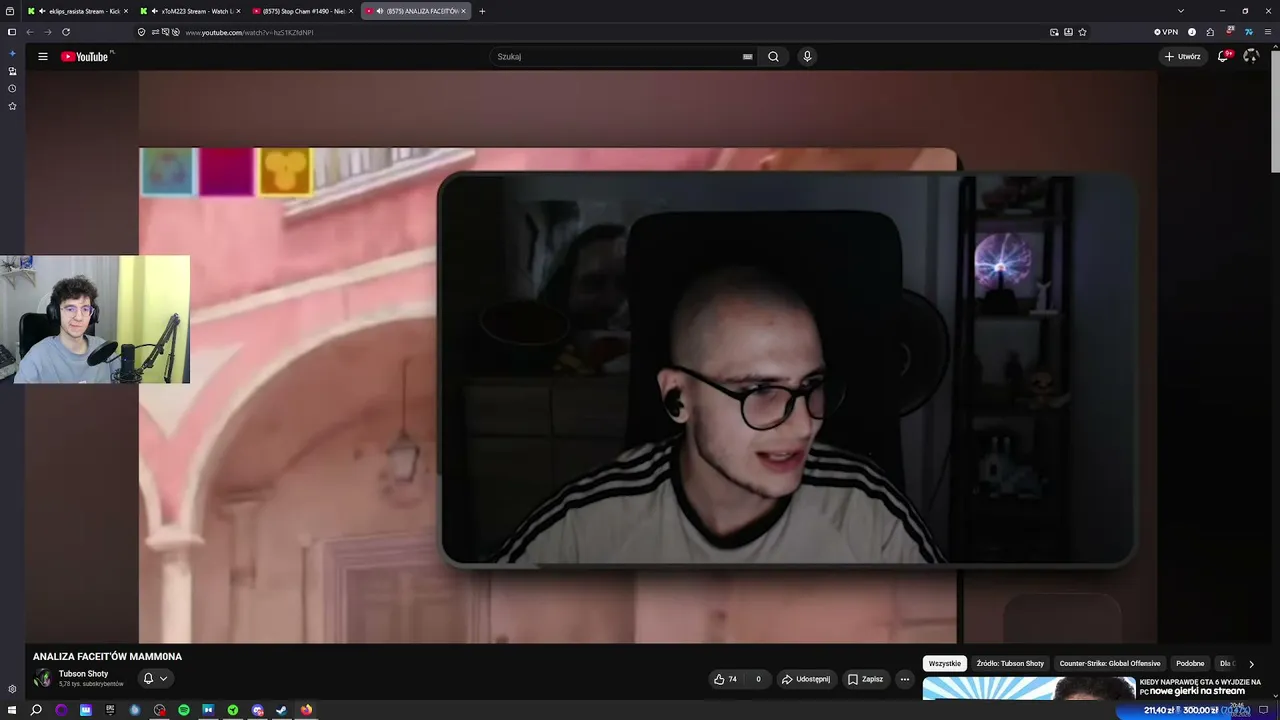Open the on-screen keyboard in search box
The height and width of the screenshot is (720, 1280).
point(747,57)
